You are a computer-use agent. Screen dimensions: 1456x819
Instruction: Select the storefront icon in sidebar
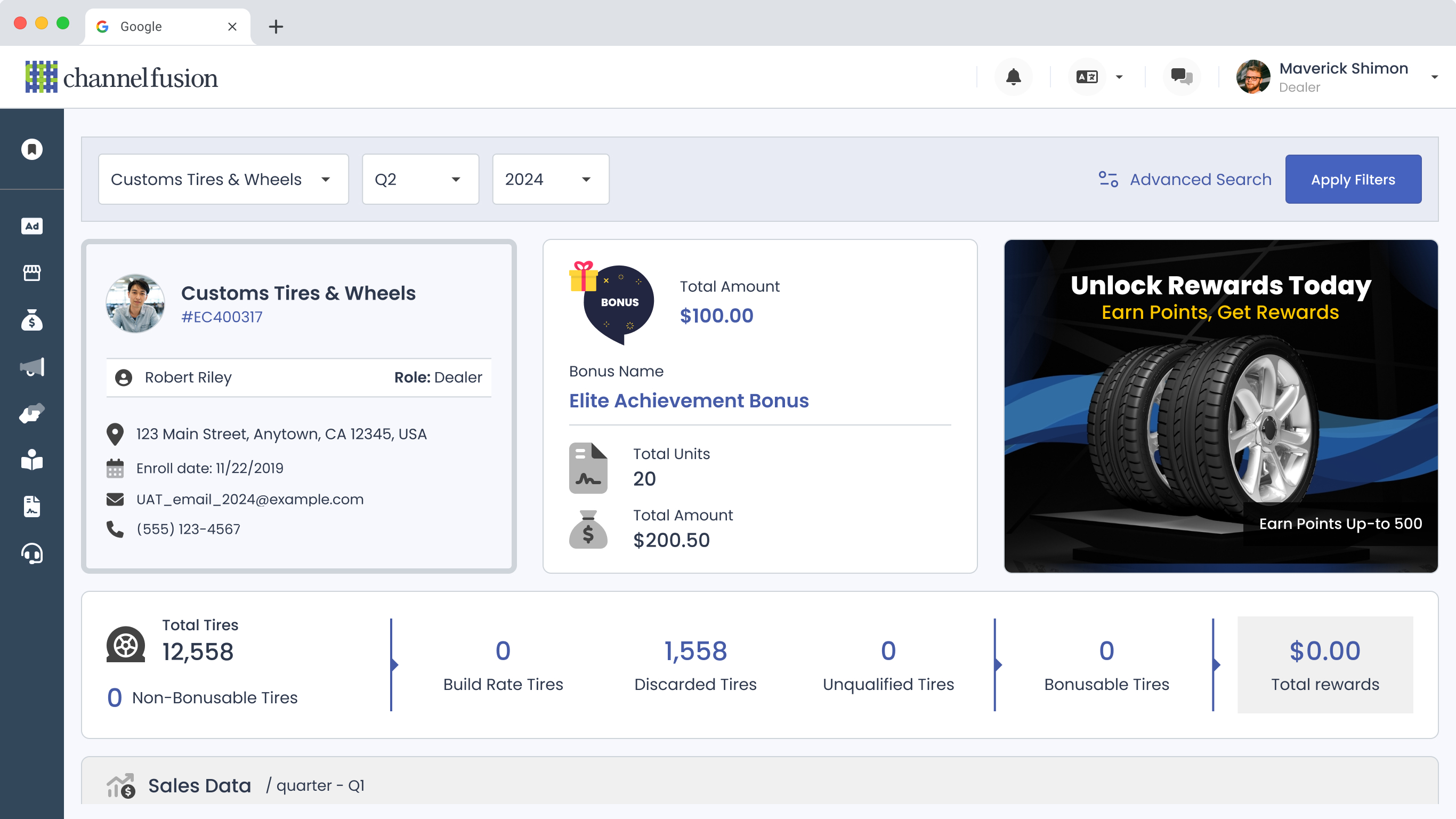(31, 273)
